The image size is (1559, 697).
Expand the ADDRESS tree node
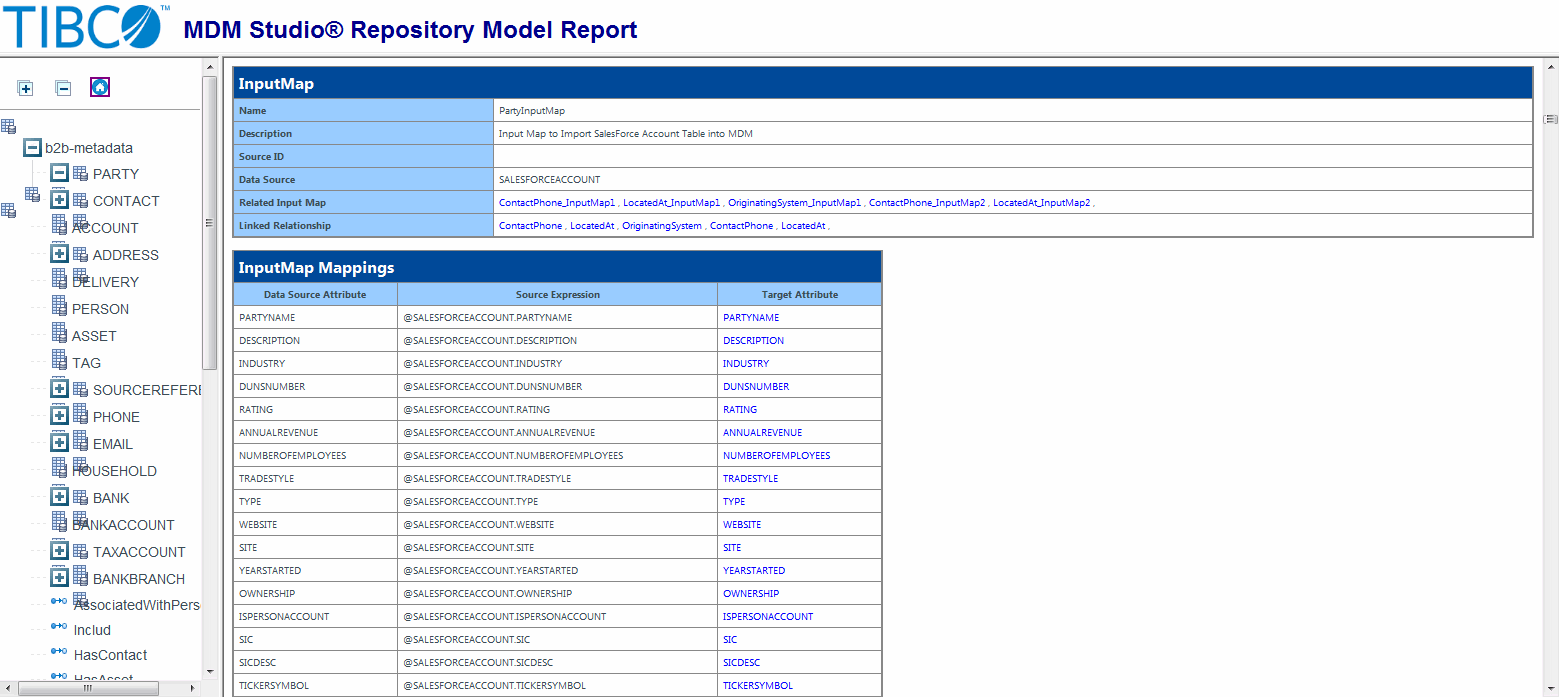(x=59, y=254)
